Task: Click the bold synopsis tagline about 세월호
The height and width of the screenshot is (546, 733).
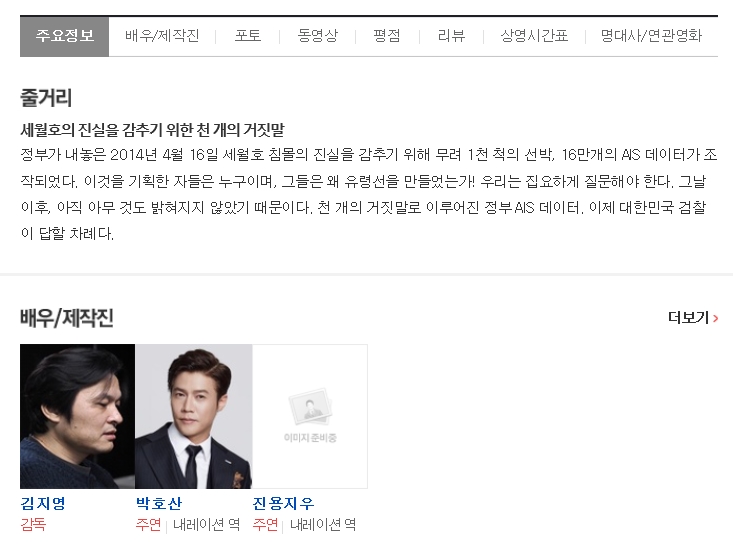Action: [x=152, y=130]
